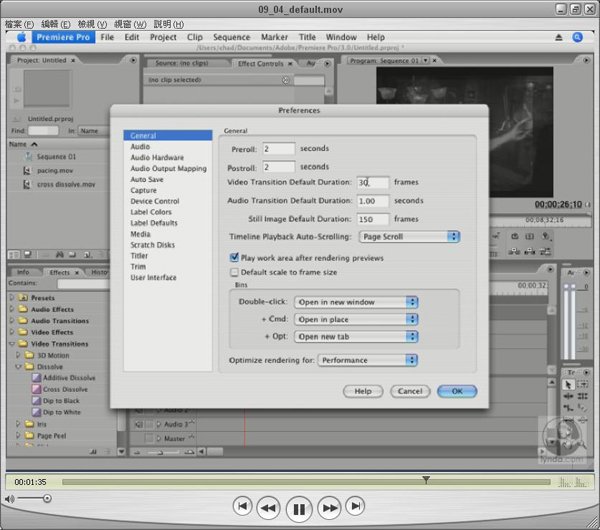Click the Contains search field in Effects

pos(83,284)
